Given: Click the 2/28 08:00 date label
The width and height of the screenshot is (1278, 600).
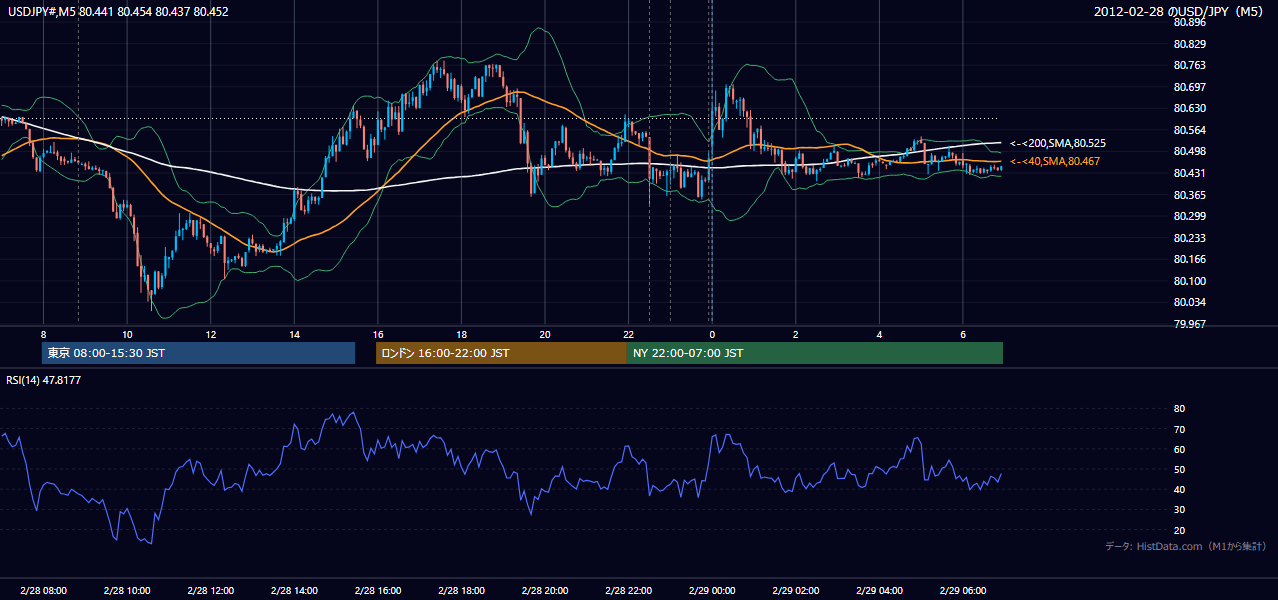Looking at the screenshot, I should [43, 591].
